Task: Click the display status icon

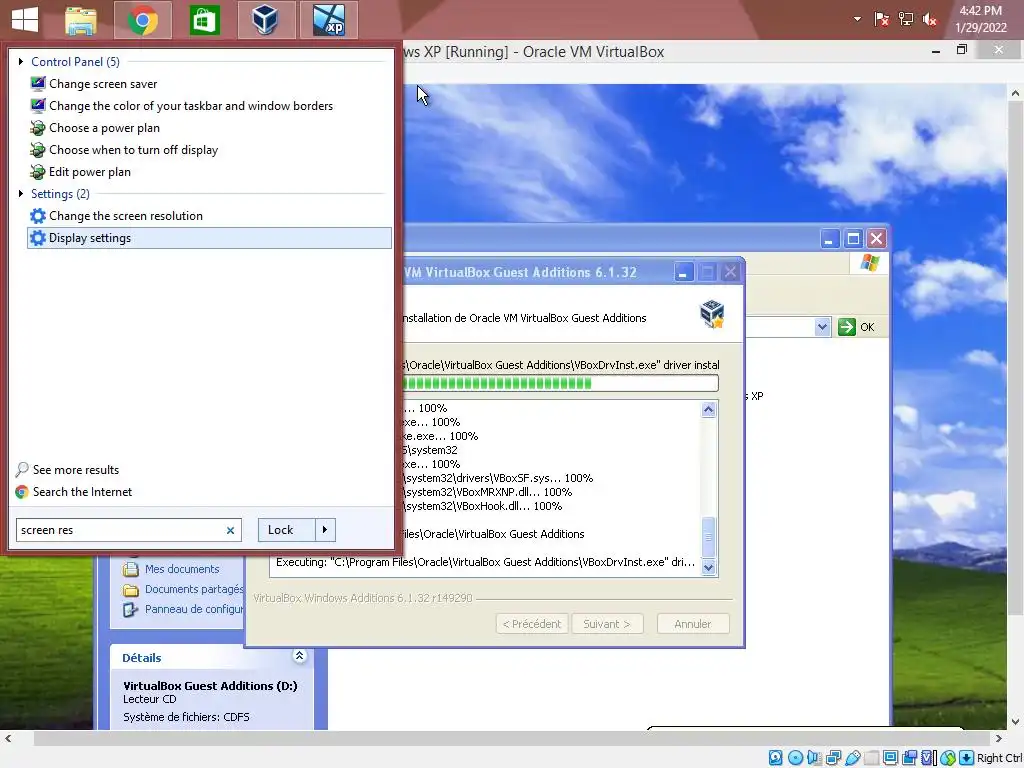Action: coord(890,758)
